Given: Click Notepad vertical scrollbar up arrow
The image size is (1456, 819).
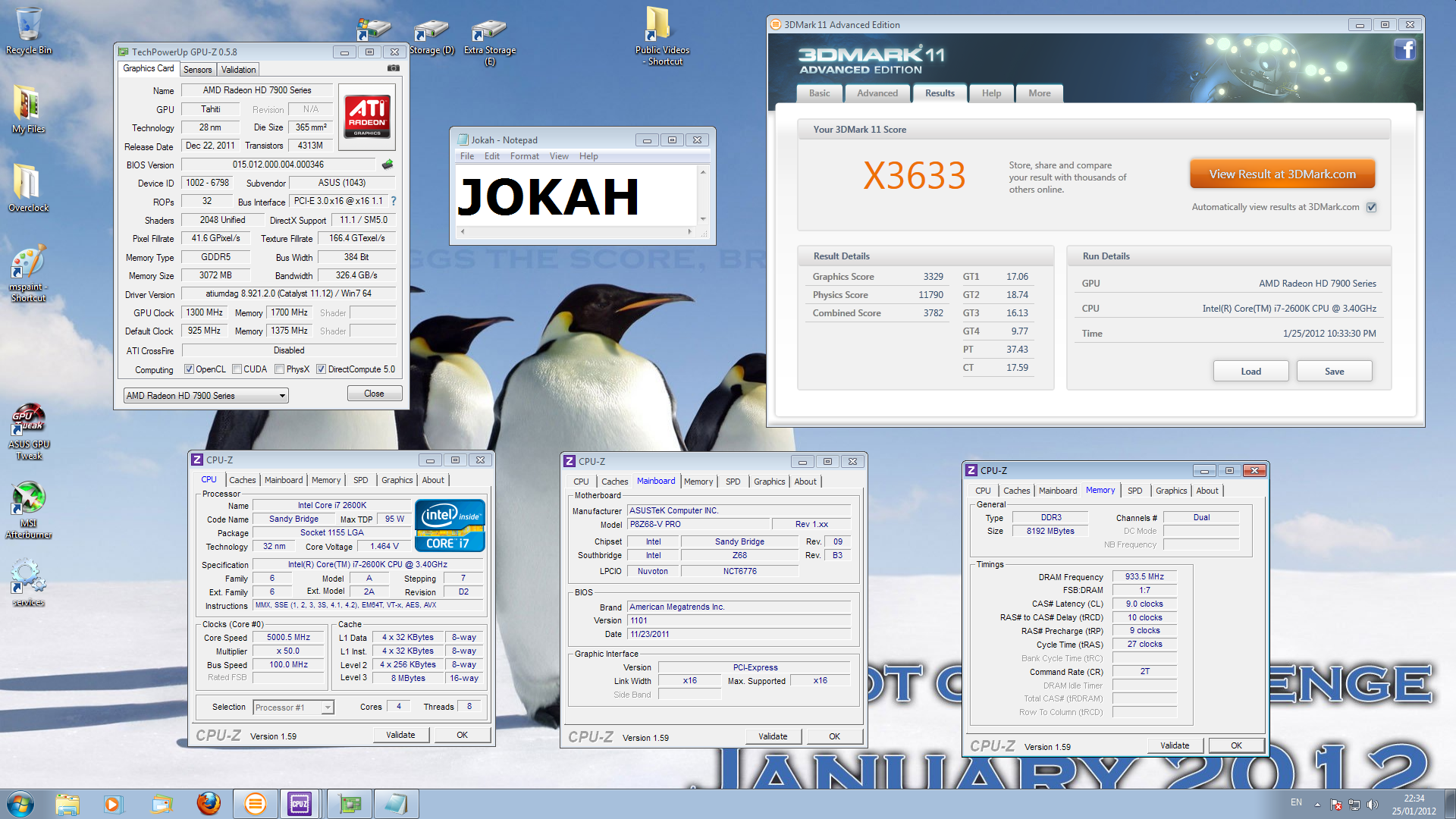Looking at the screenshot, I should tap(703, 172).
